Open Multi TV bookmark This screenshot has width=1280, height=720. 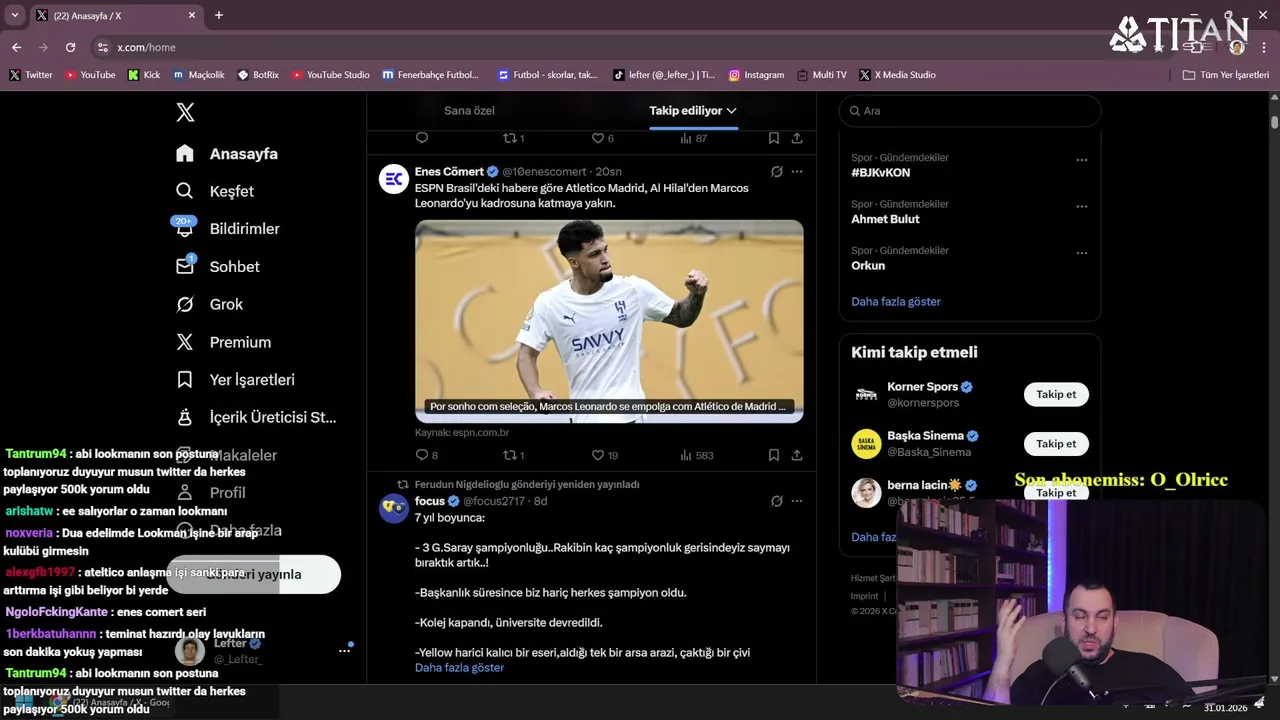pyautogui.click(x=822, y=75)
